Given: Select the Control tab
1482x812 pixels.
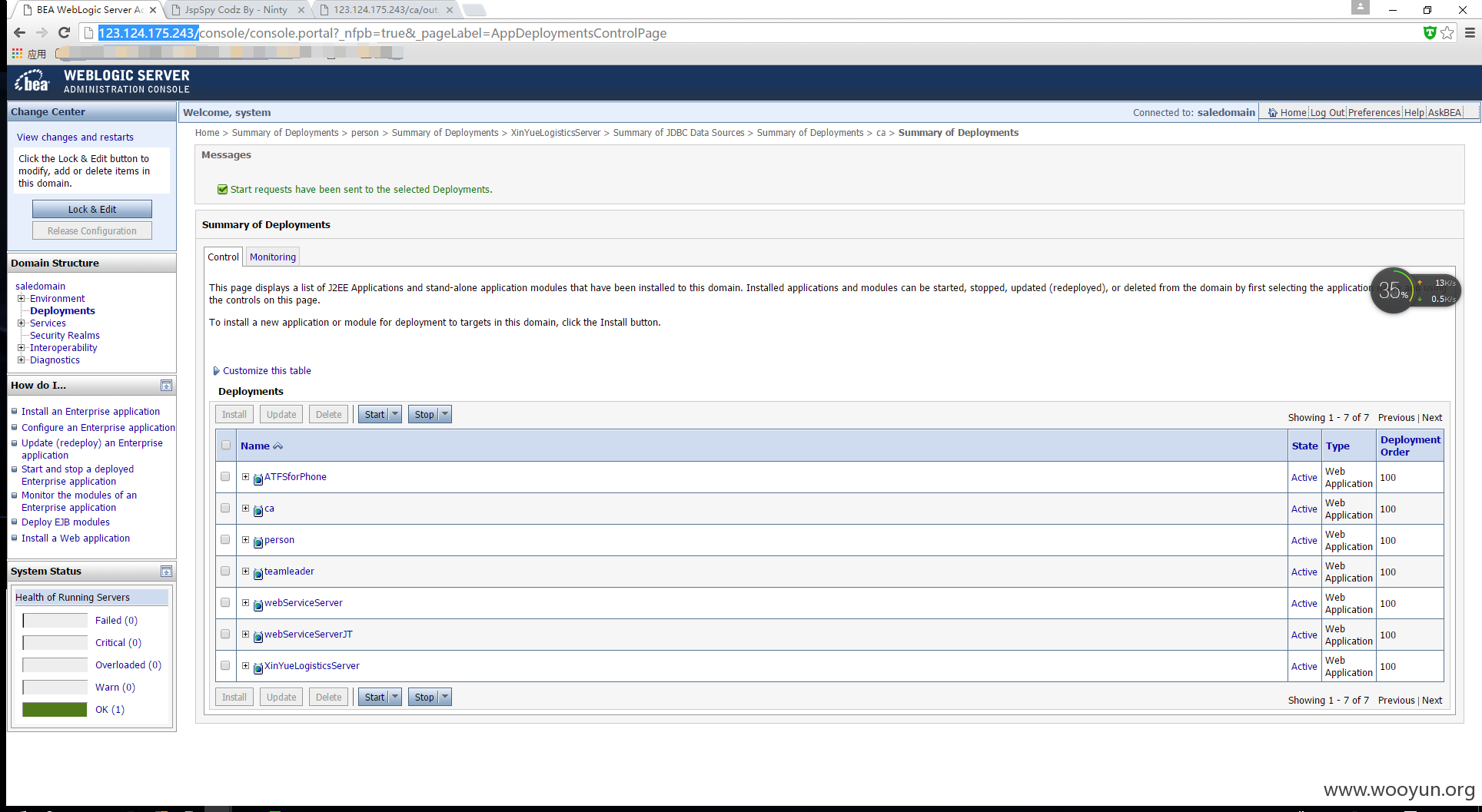Looking at the screenshot, I should [x=223, y=257].
